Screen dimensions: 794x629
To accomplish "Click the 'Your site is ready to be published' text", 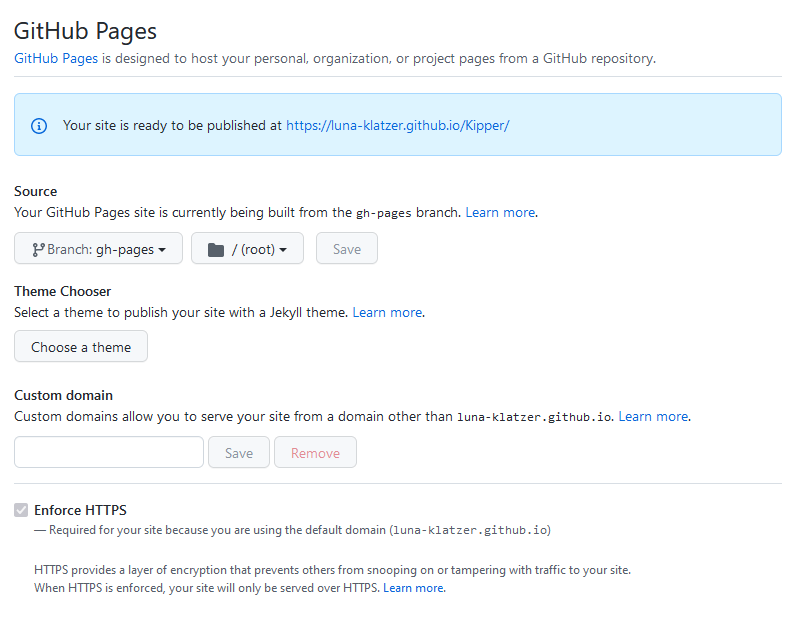I will (172, 126).
